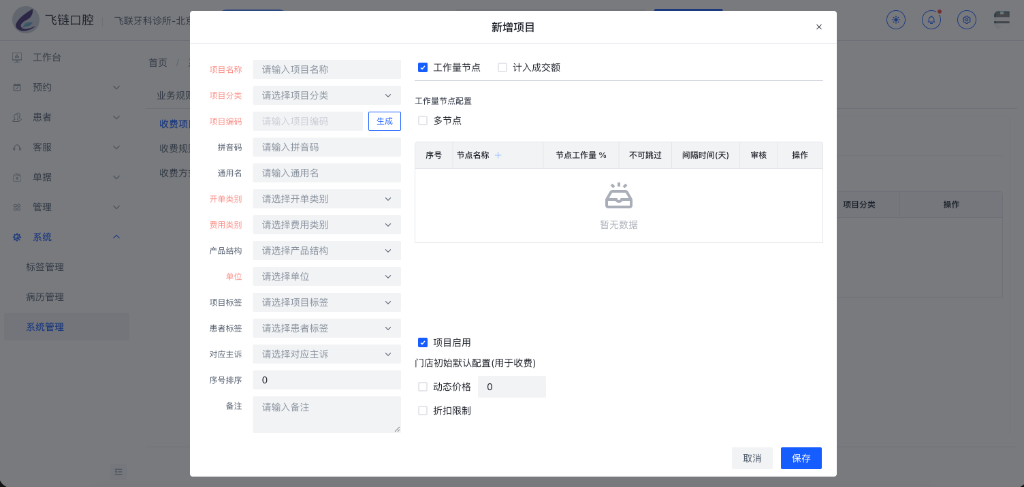
Task: Open the 开单类别 dropdown
Action: (327, 198)
